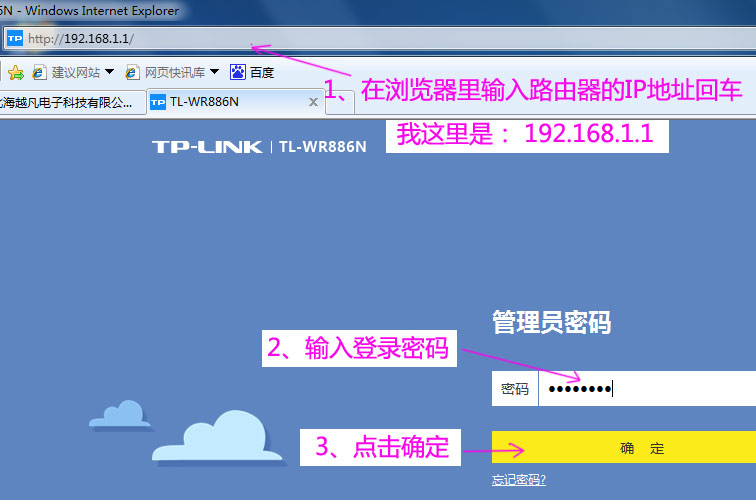Click the yellow 确定 button
Image resolution: width=756 pixels, height=500 pixels.
point(624,447)
